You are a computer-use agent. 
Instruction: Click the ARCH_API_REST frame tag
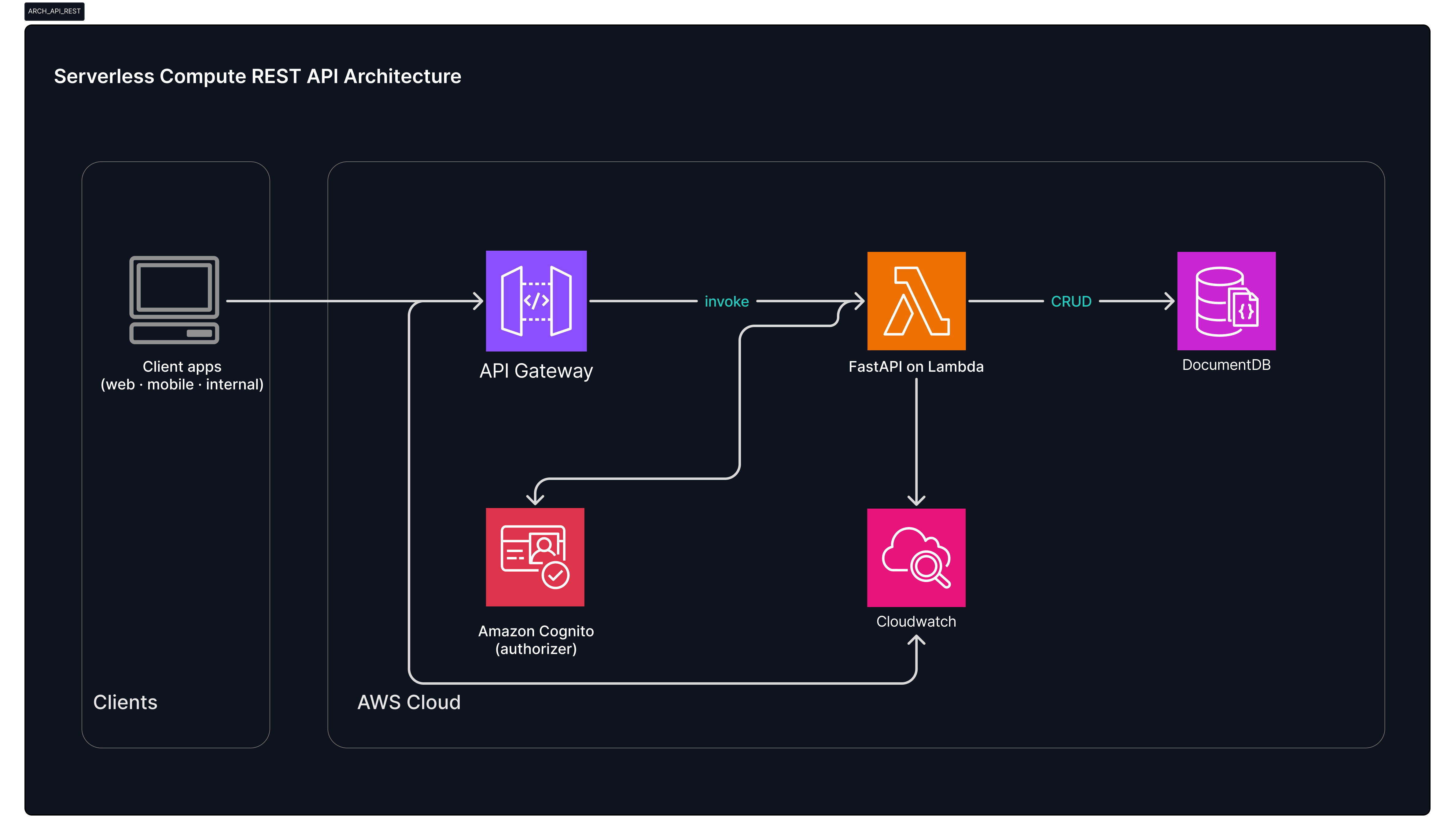[x=54, y=12]
